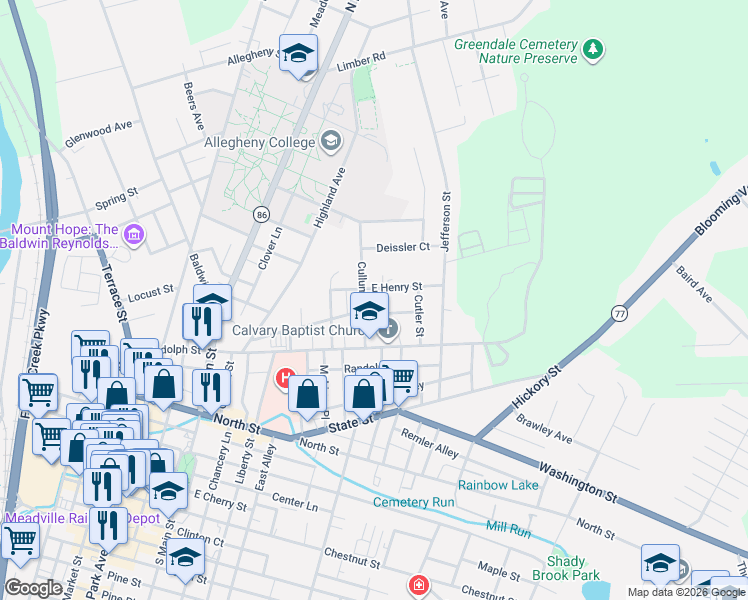Screen dimensions: 748x600
Task: Click the Remler Alley label
Action: 429,443
